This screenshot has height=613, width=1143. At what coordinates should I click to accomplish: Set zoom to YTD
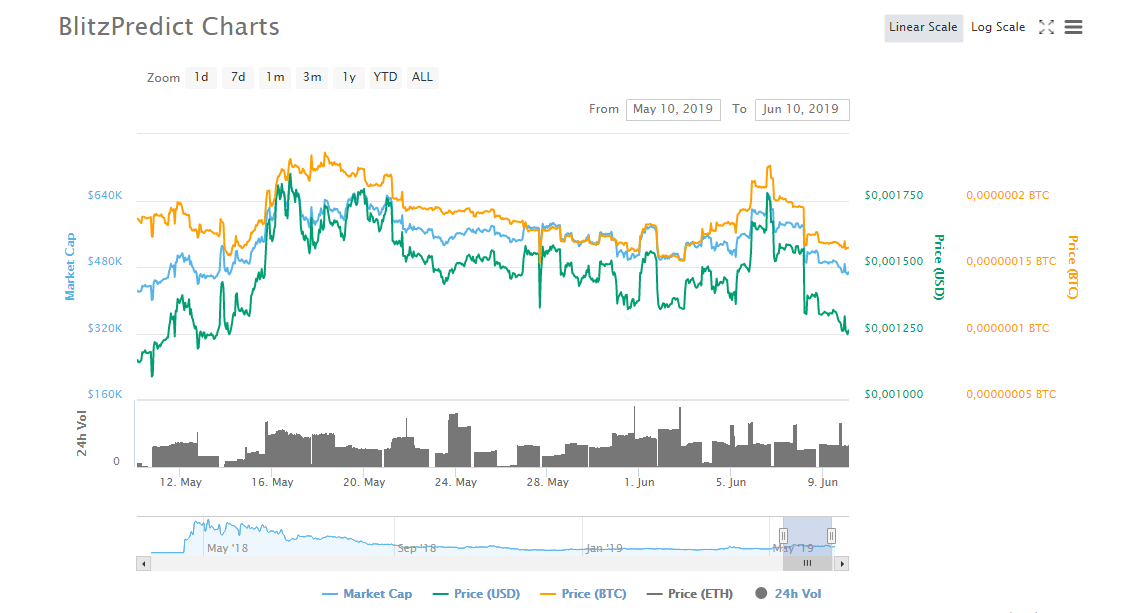(x=385, y=77)
